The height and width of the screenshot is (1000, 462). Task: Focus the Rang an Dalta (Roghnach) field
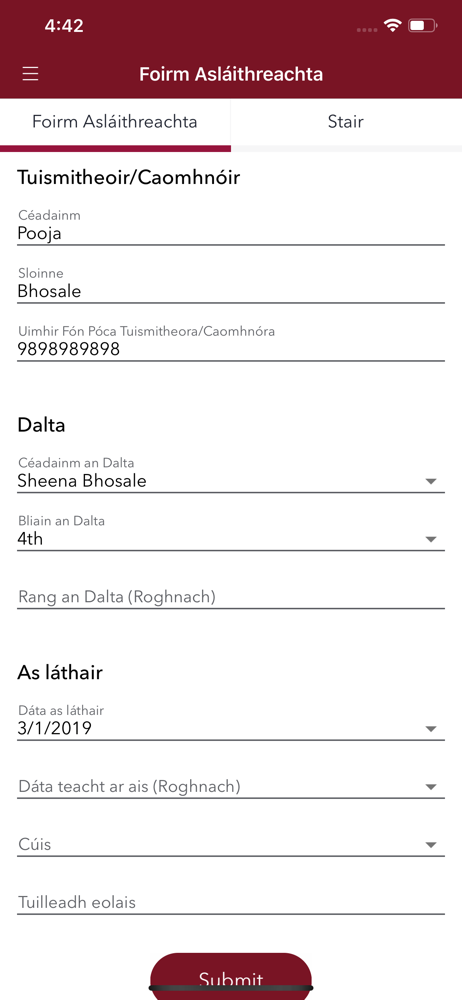231,597
